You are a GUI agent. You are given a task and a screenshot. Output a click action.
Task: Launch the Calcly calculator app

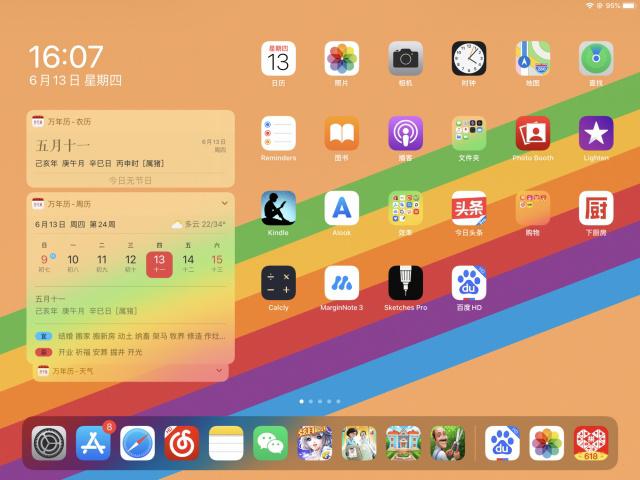(278, 283)
